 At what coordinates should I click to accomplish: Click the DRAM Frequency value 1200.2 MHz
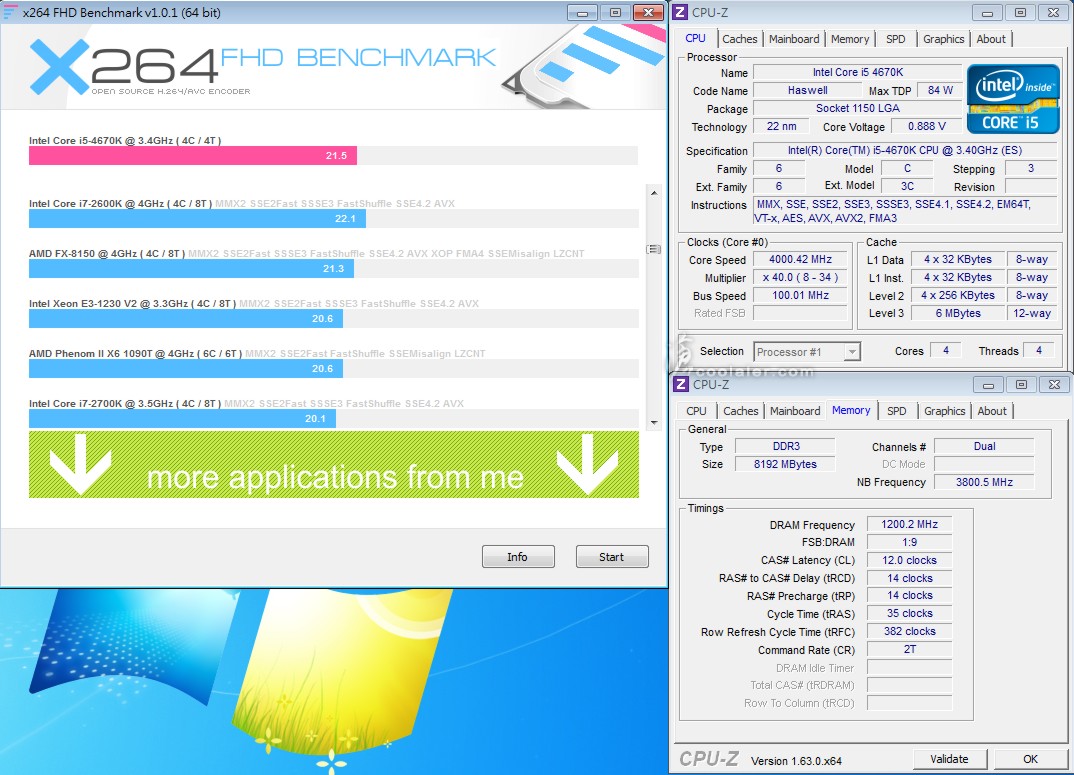point(909,524)
